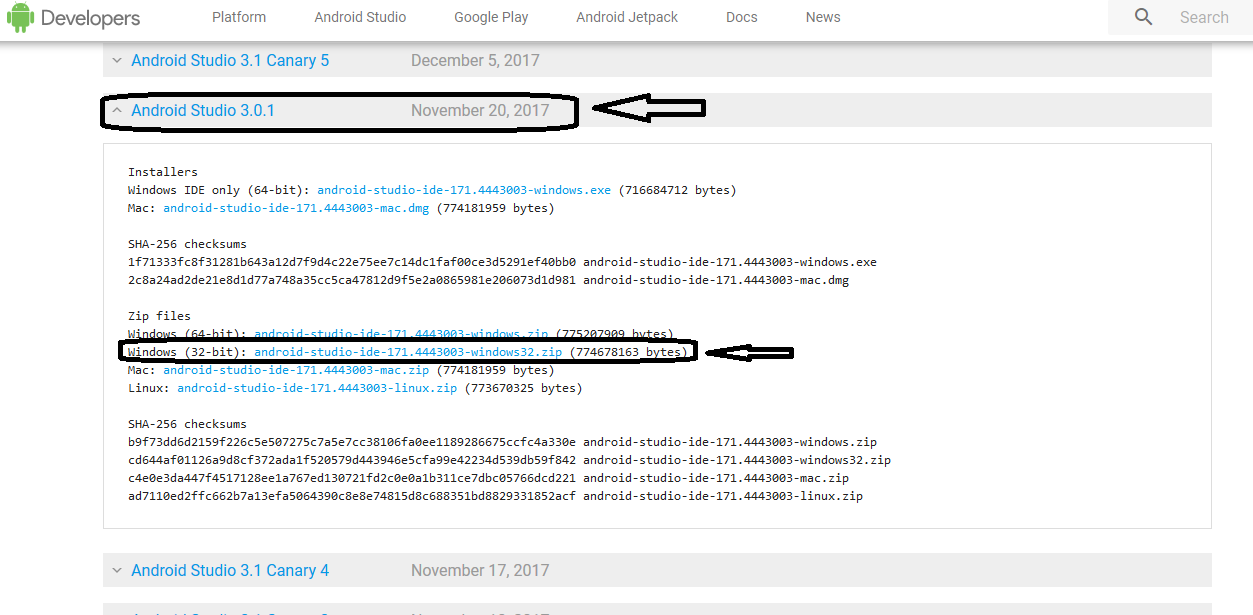The height and width of the screenshot is (615, 1253).
Task: Open the Google Play menu
Action: point(491,17)
